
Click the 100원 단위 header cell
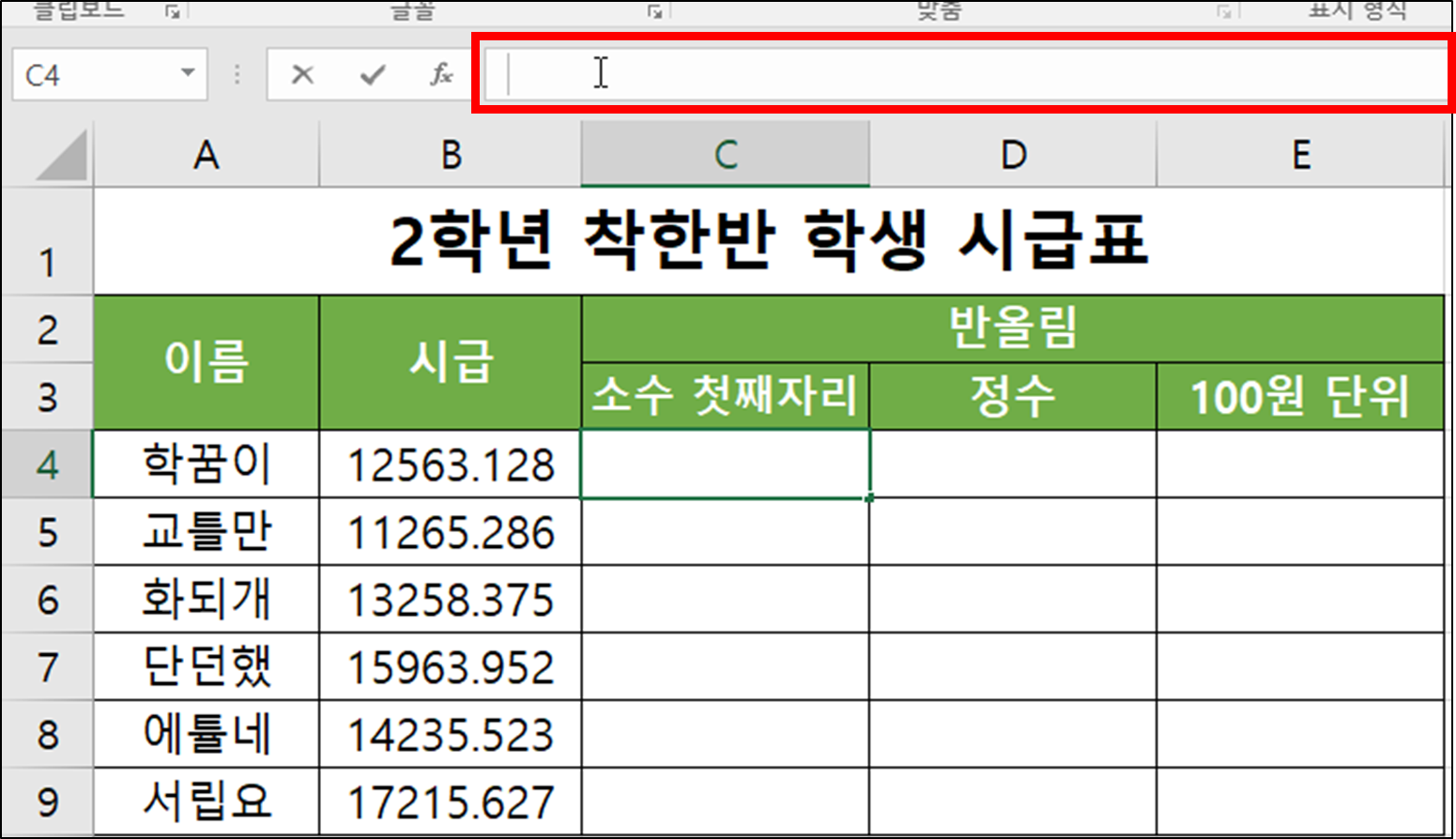(1301, 394)
